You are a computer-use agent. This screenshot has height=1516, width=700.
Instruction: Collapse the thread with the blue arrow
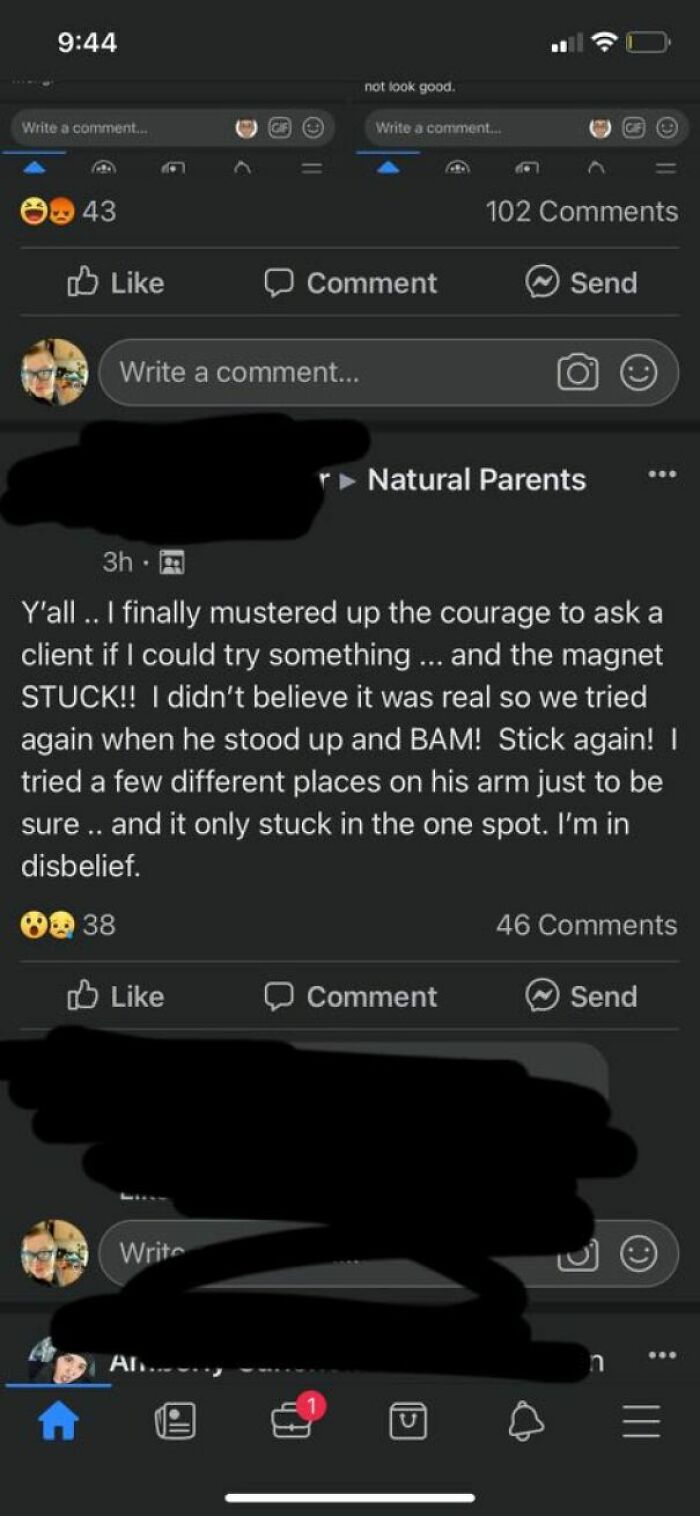(x=33, y=168)
